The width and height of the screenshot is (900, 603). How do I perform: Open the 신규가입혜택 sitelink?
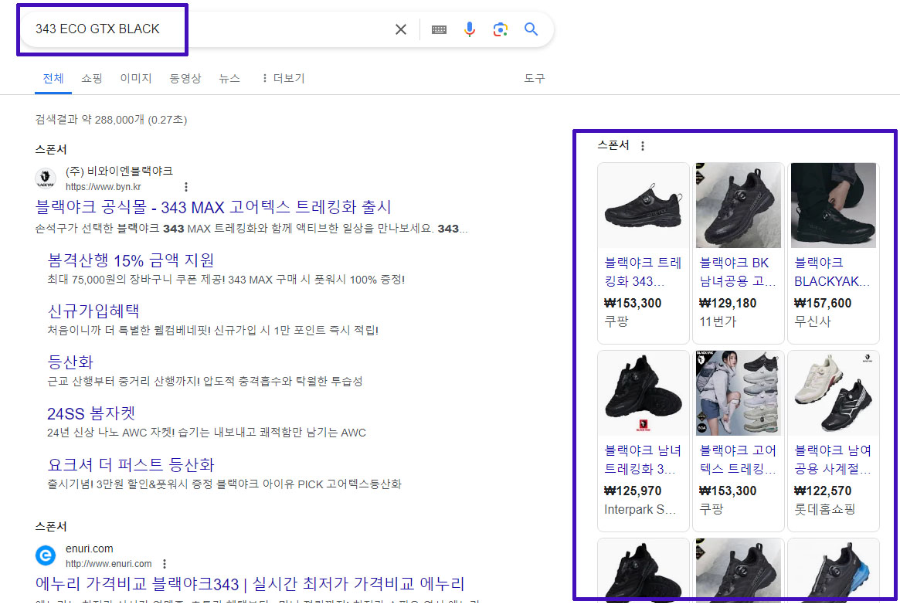point(94,311)
